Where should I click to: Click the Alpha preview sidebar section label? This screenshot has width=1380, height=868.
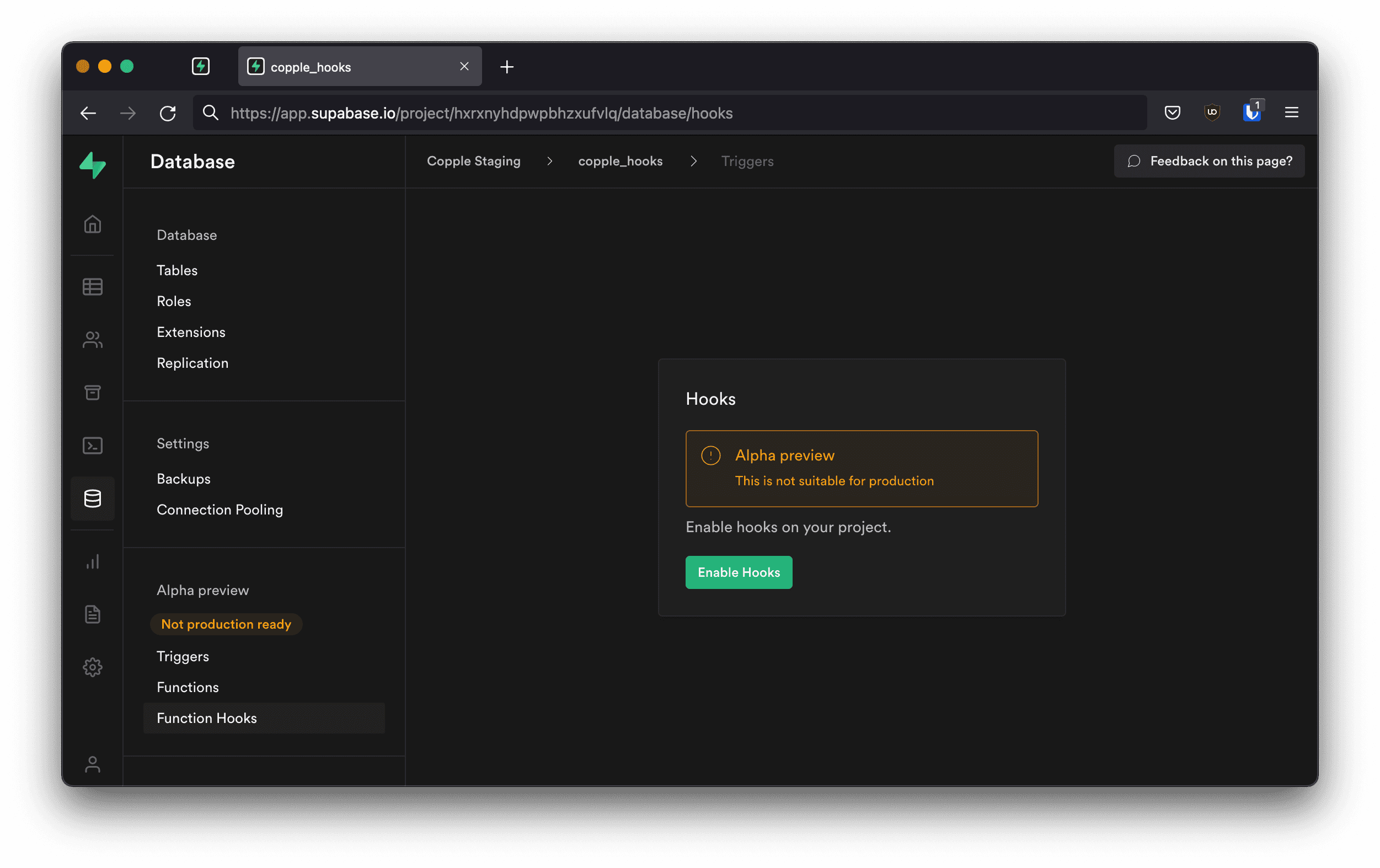click(203, 590)
